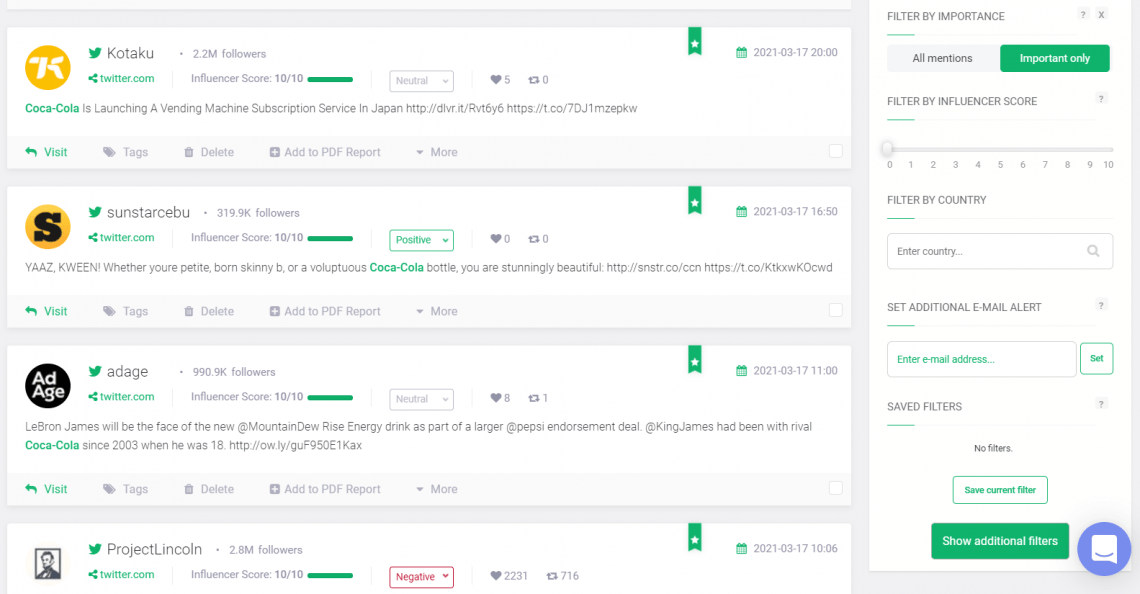Screen dimensions: 1140x594
Task: Click the Delete trash icon on Kotaku mention
Action: [x=189, y=152]
